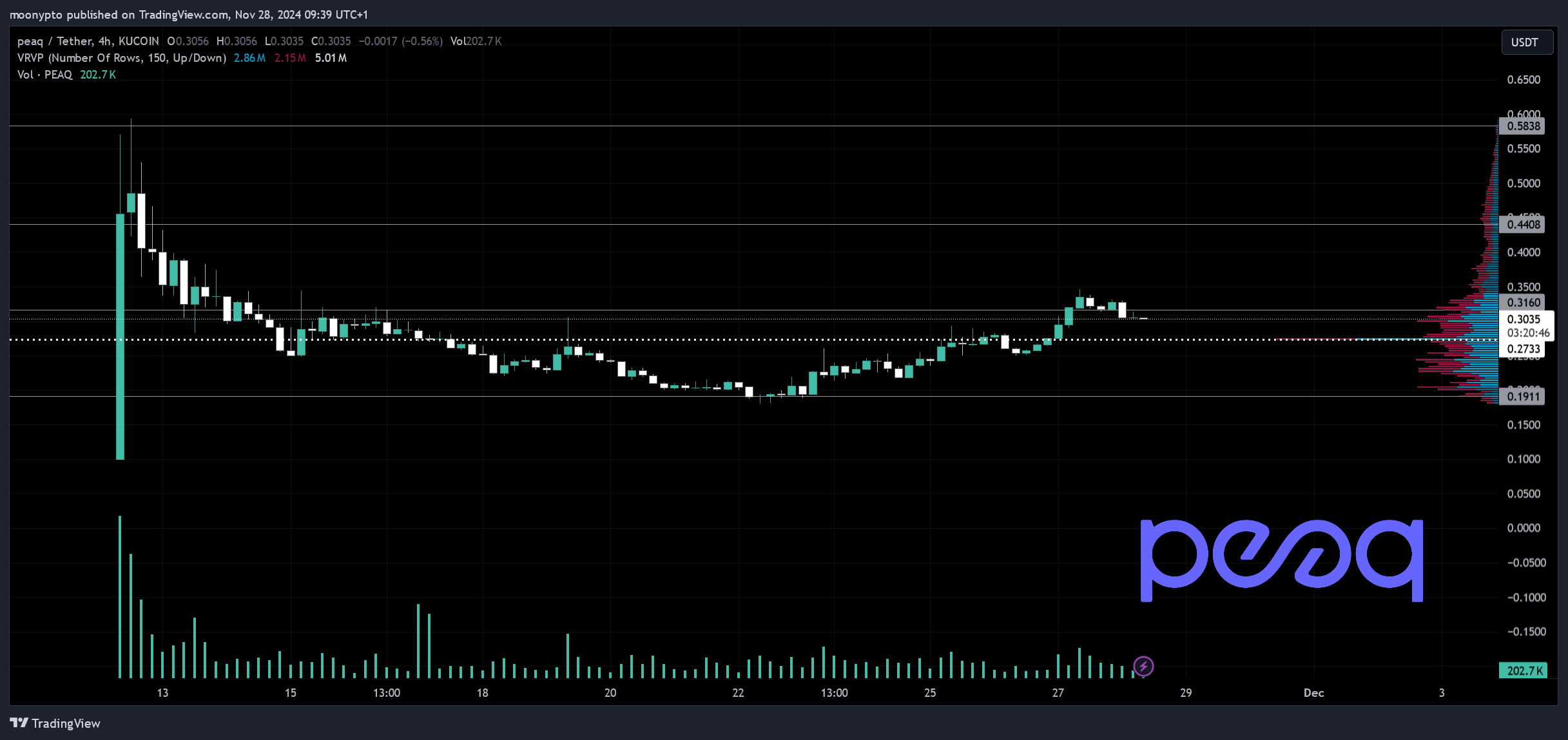Click the date label 22 on time axis
Image resolution: width=1568 pixels, height=740 pixels.
click(739, 693)
